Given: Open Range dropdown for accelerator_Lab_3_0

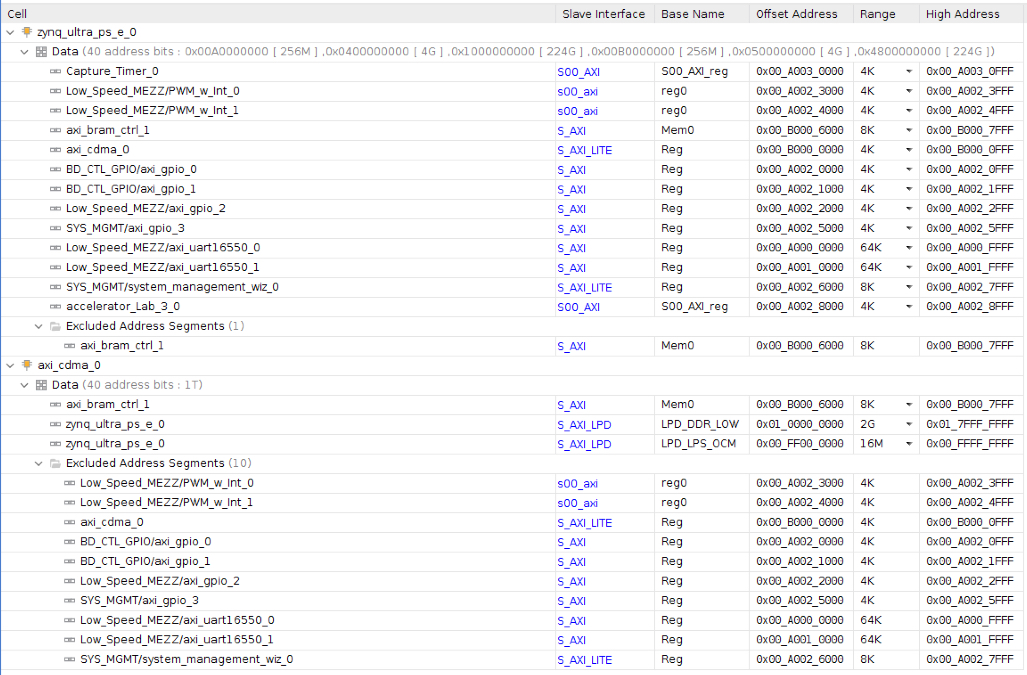Looking at the screenshot, I should (908, 307).
